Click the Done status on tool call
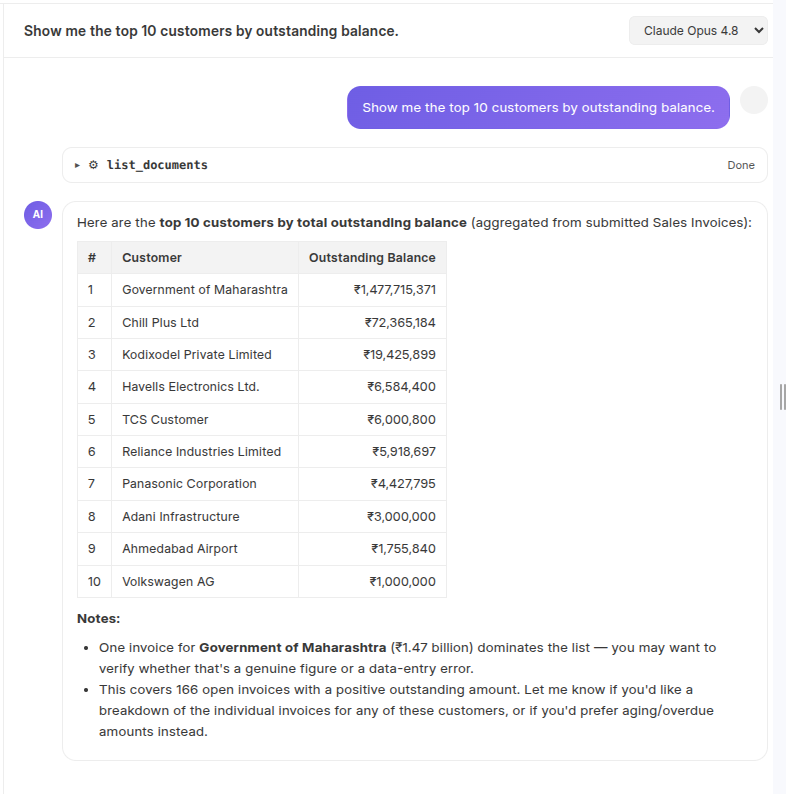Screen dimensions: 786x794 740,165
